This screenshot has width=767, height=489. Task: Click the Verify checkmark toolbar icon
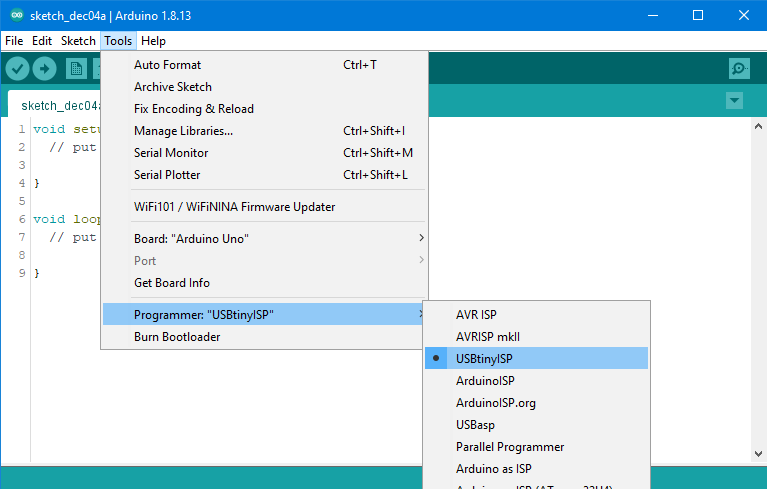[17, 69]
